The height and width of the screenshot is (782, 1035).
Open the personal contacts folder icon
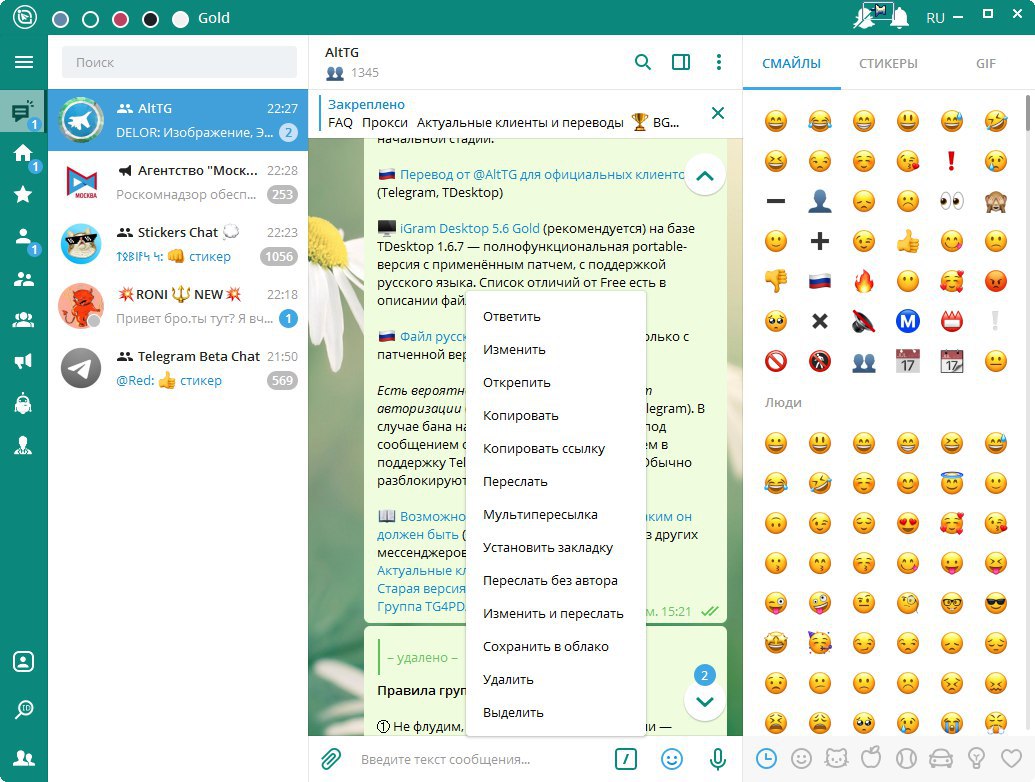[23, 236]
